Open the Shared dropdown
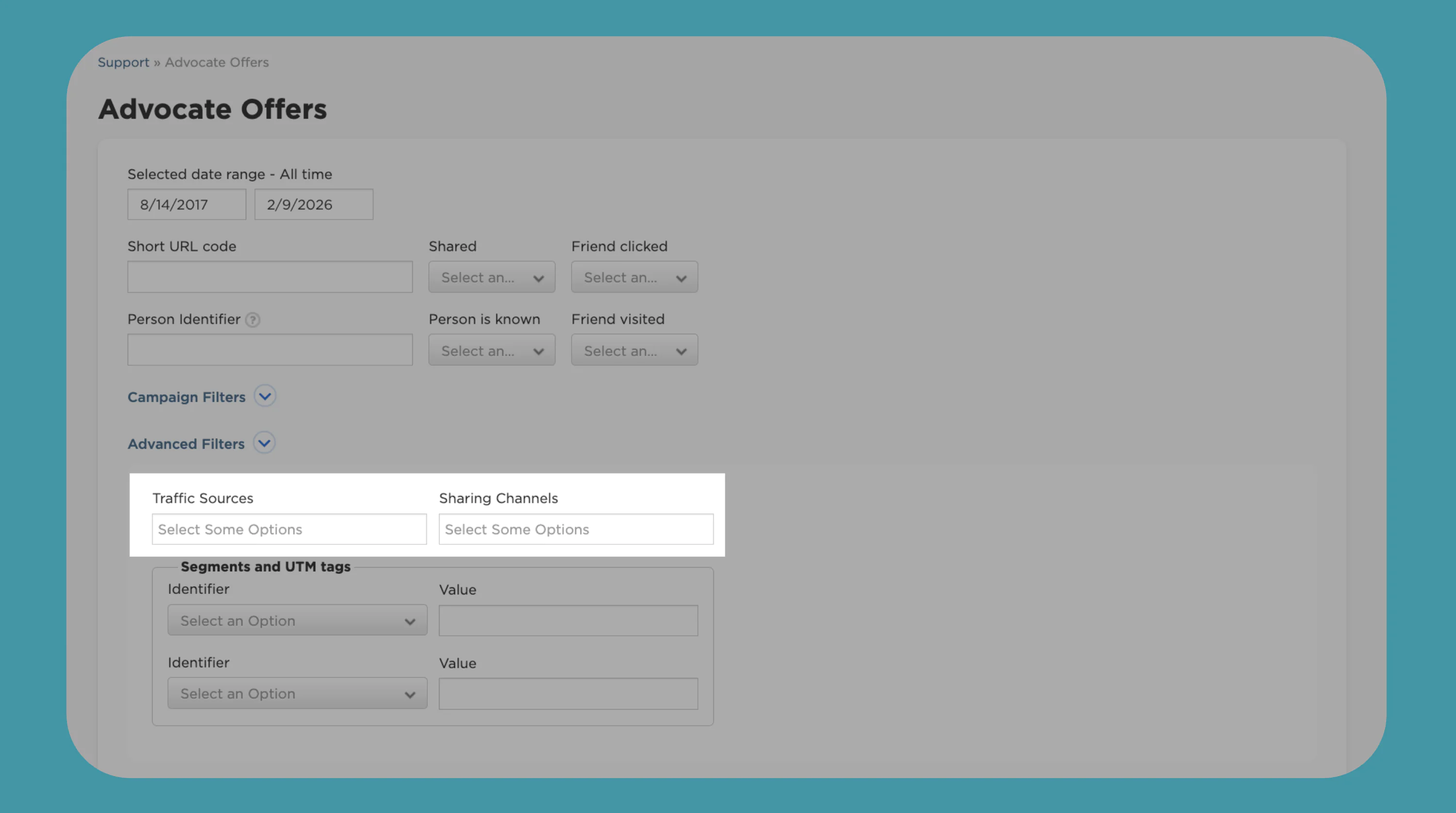 tap(491, 277)
